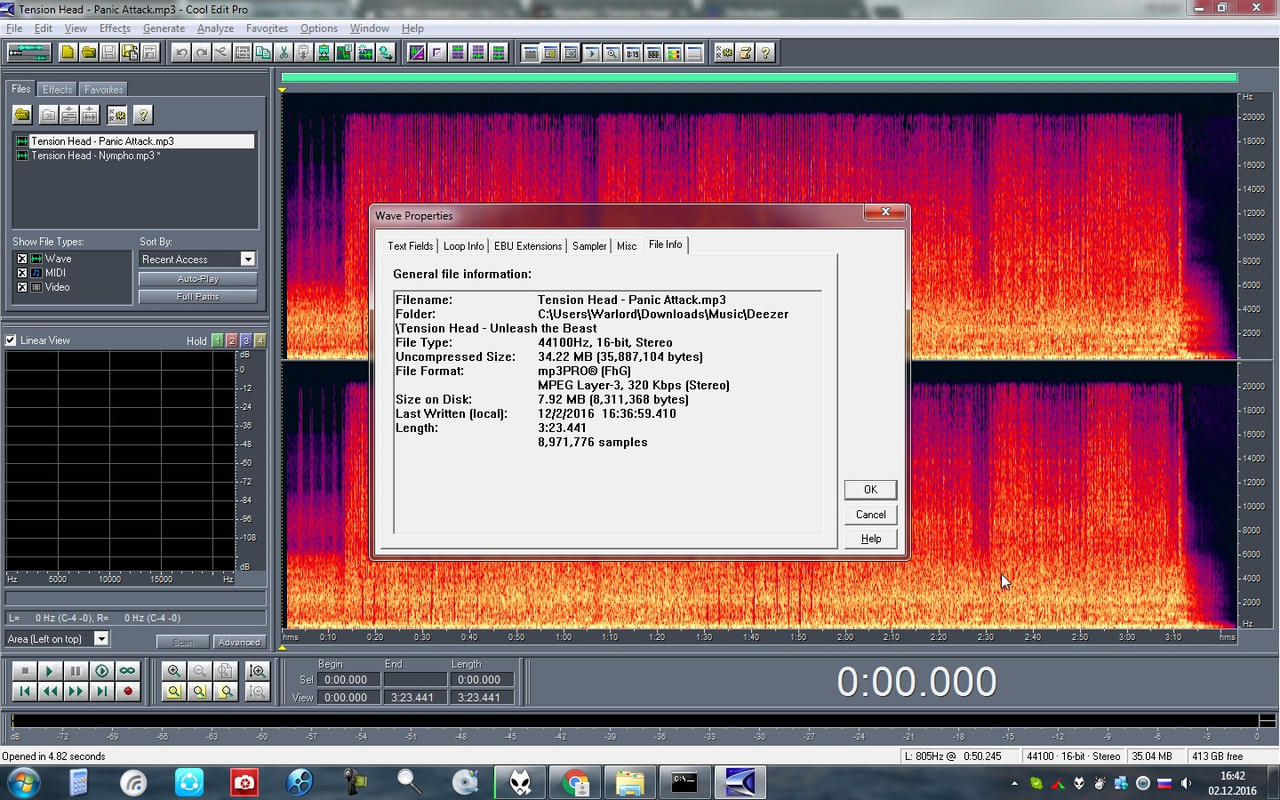Switch to the Effects tab in left panel
The image size is (1280, 800).
pos(57,89)
